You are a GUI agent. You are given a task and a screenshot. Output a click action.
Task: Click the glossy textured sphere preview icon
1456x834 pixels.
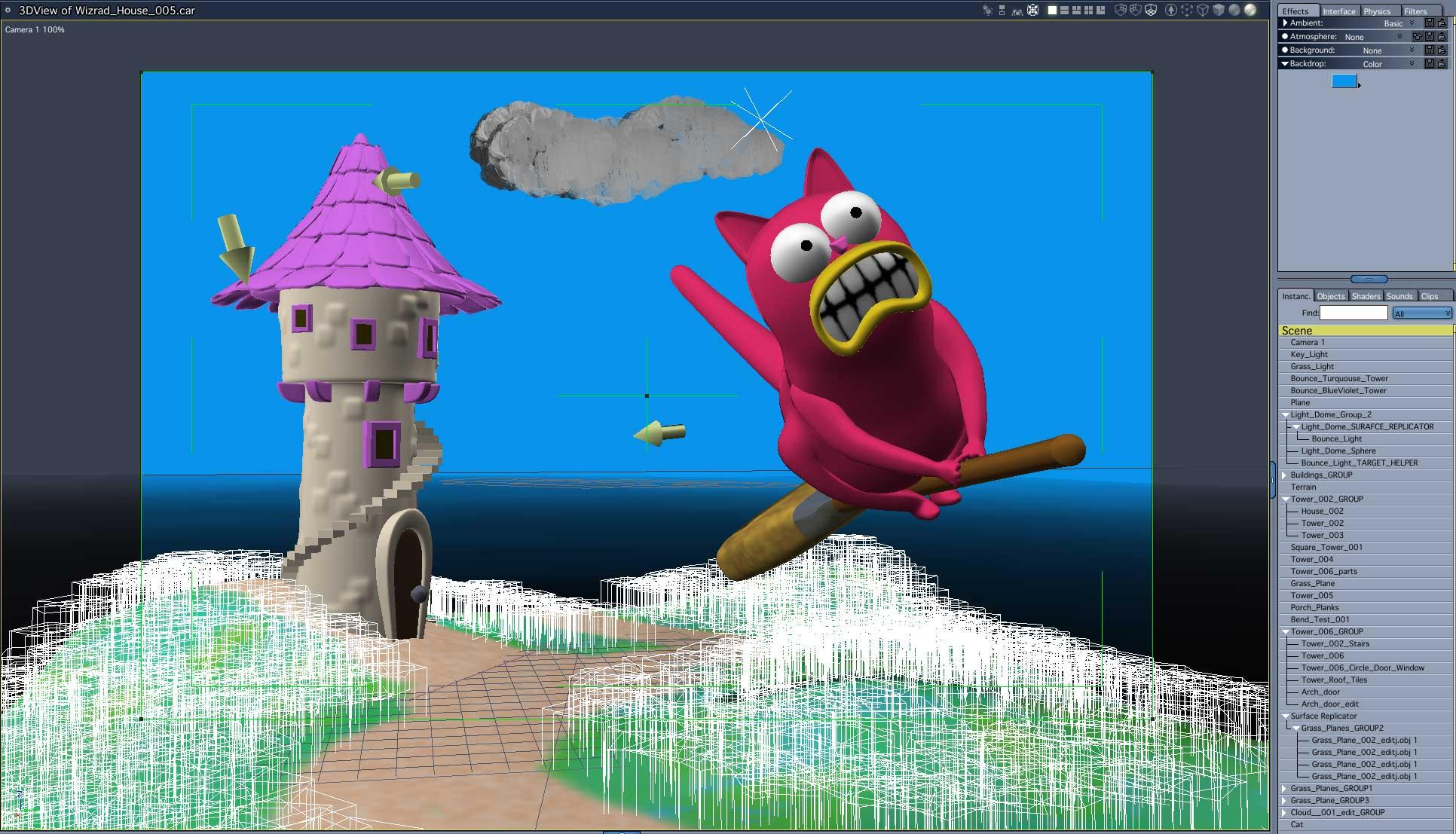point(1250,10)
